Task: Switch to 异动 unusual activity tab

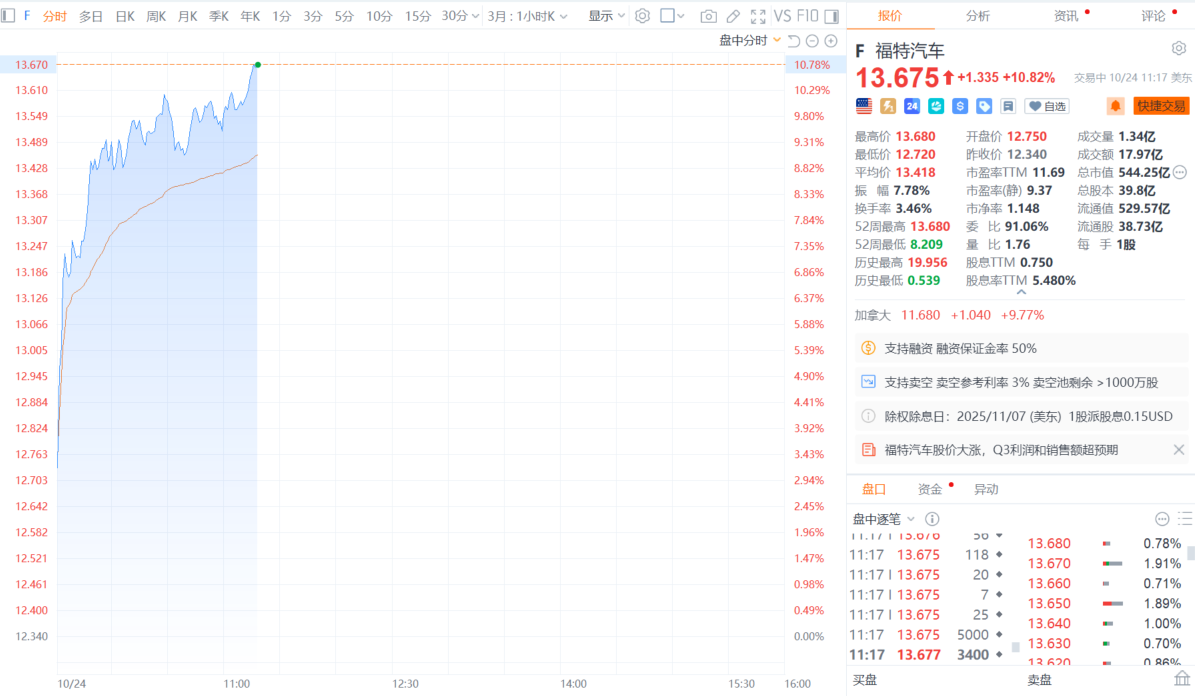Action: click(x=986, y=489)
